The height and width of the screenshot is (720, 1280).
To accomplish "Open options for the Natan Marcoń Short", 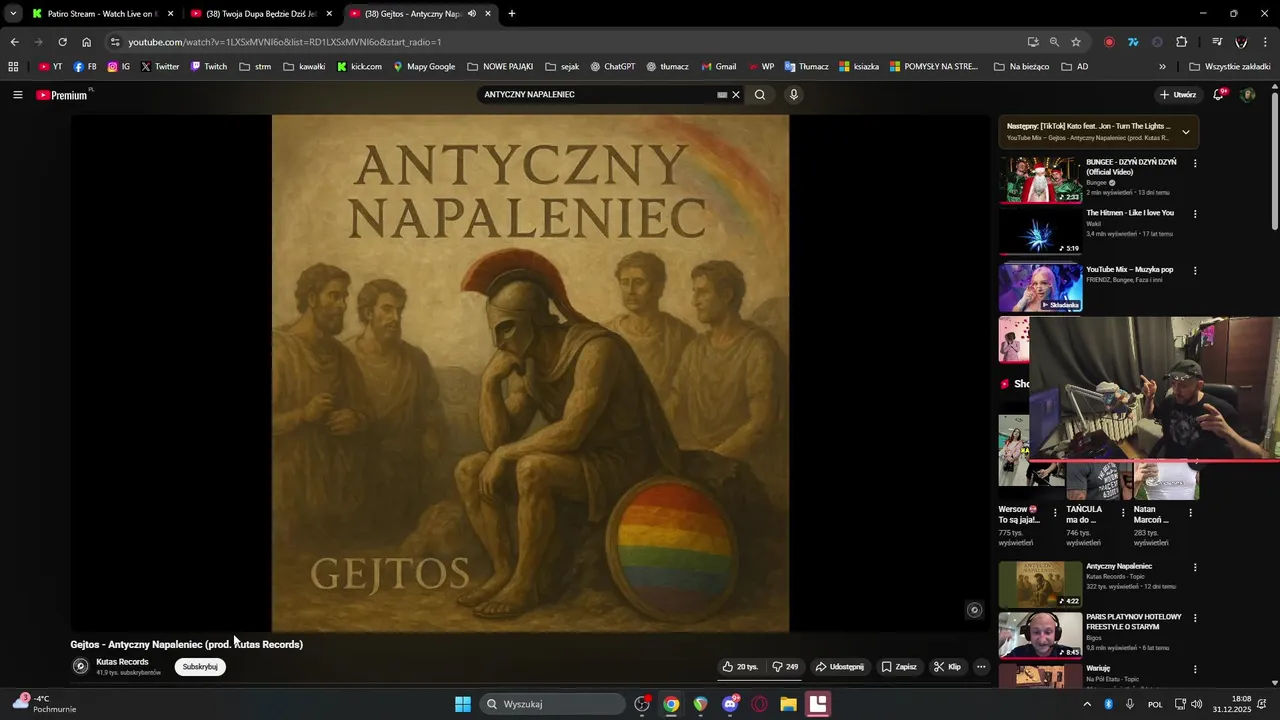I will pyautogui.click(x=1190, y=513).
